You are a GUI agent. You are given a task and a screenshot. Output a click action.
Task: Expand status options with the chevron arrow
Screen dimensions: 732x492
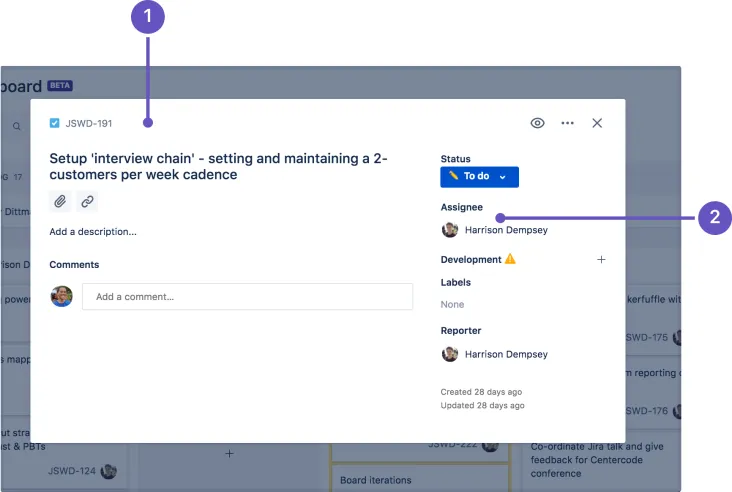(x=503, y=177)
